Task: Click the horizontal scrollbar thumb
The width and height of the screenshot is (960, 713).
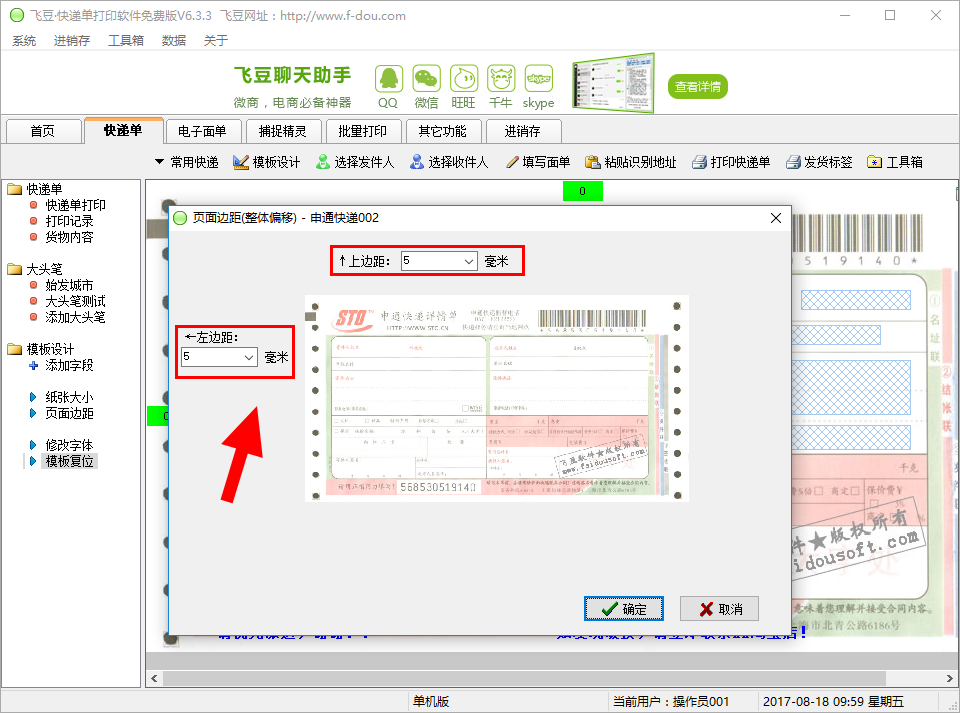Action: coord(524,678)
